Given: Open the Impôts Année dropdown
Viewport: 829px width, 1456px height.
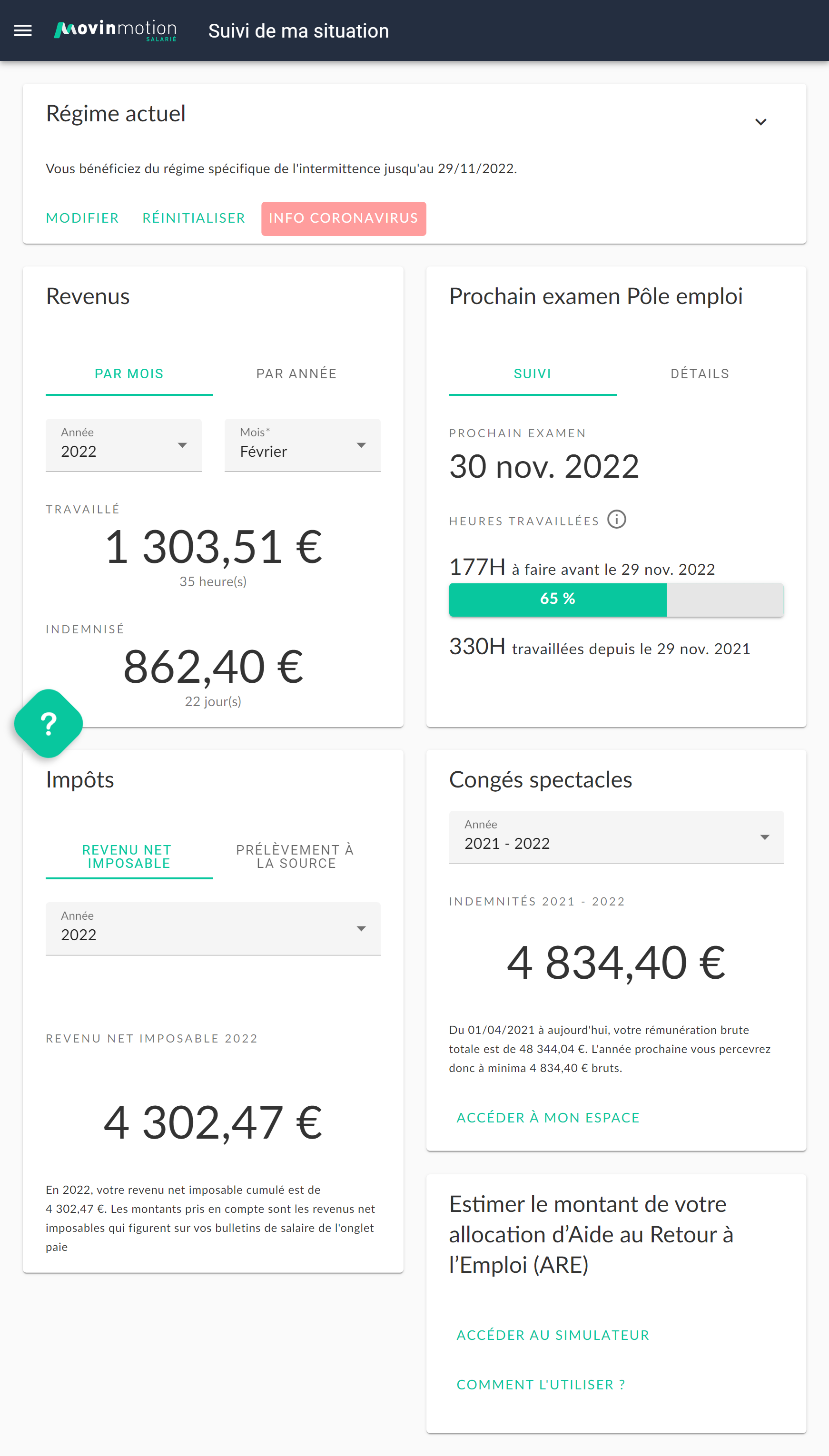Looking at the screenshot, I should [x=213, y=928].
